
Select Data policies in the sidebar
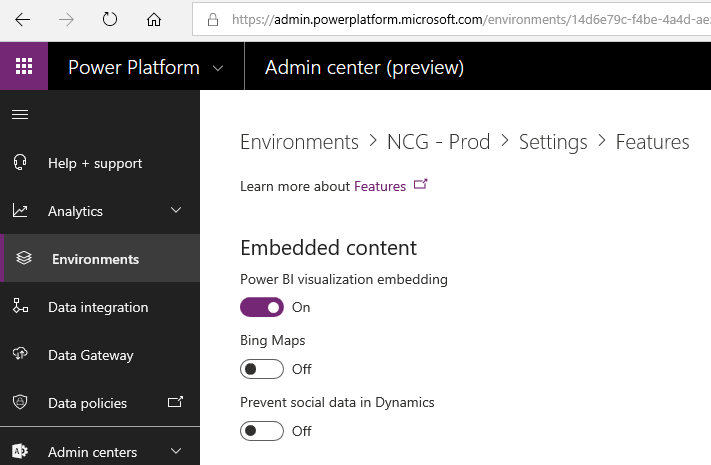(x=87, y=403)
